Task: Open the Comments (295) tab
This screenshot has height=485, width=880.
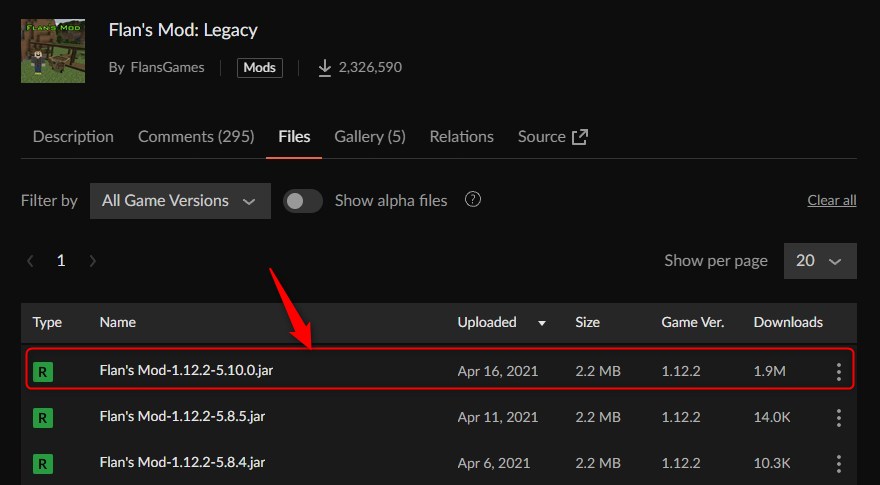Action: coord(196,136)
